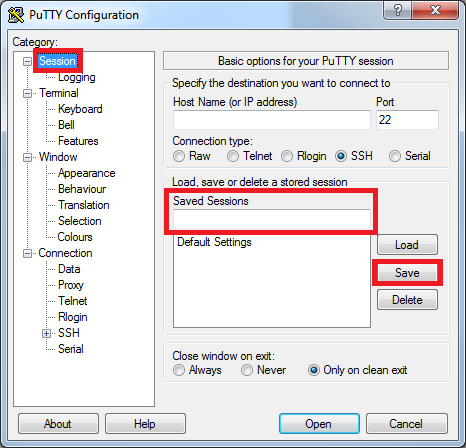Select the Telnet connection type
466x448 pixels.
(x=233, y=156)
